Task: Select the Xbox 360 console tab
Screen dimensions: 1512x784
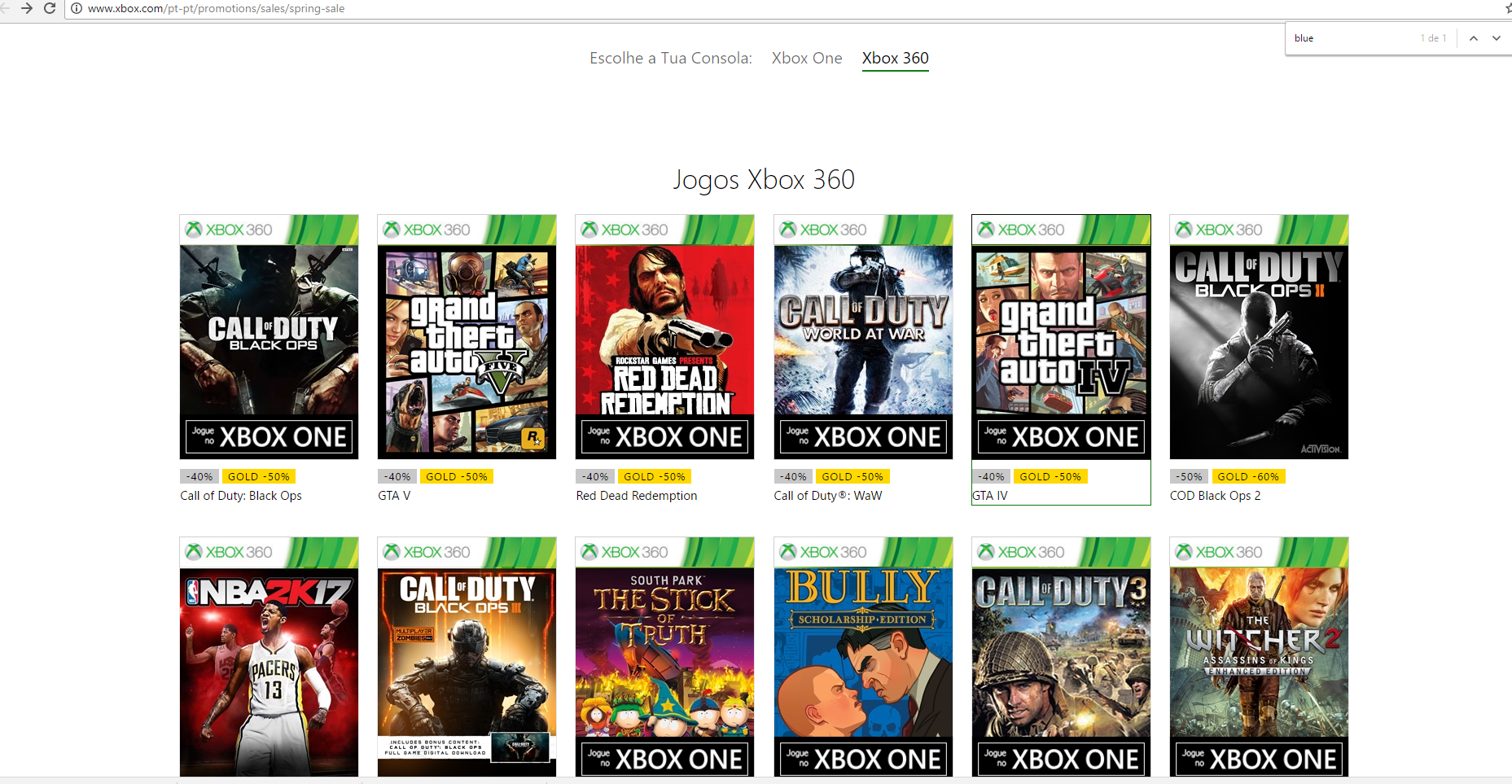Action: [894, 58]
